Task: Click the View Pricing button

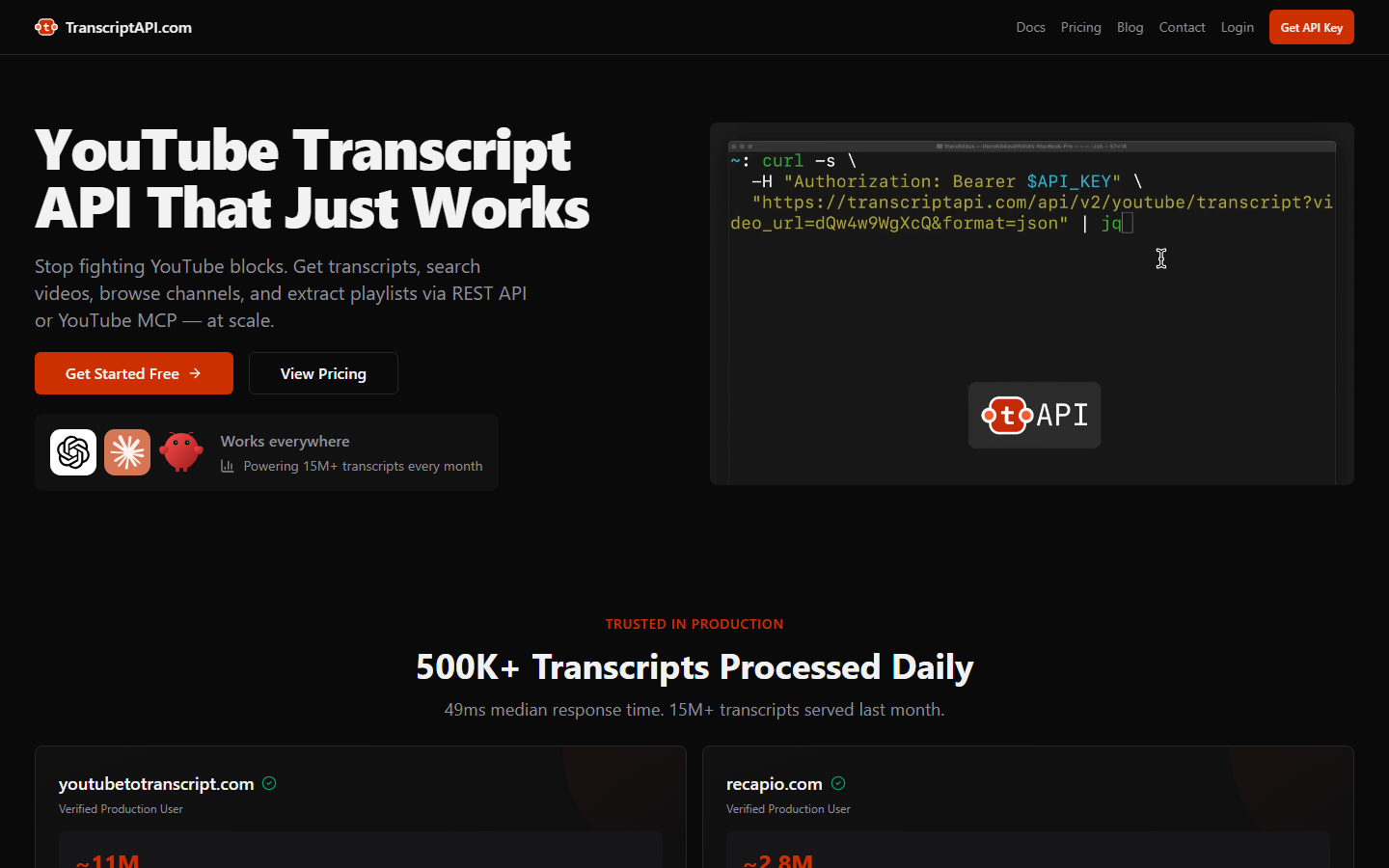Action: [x=323, y=373]
